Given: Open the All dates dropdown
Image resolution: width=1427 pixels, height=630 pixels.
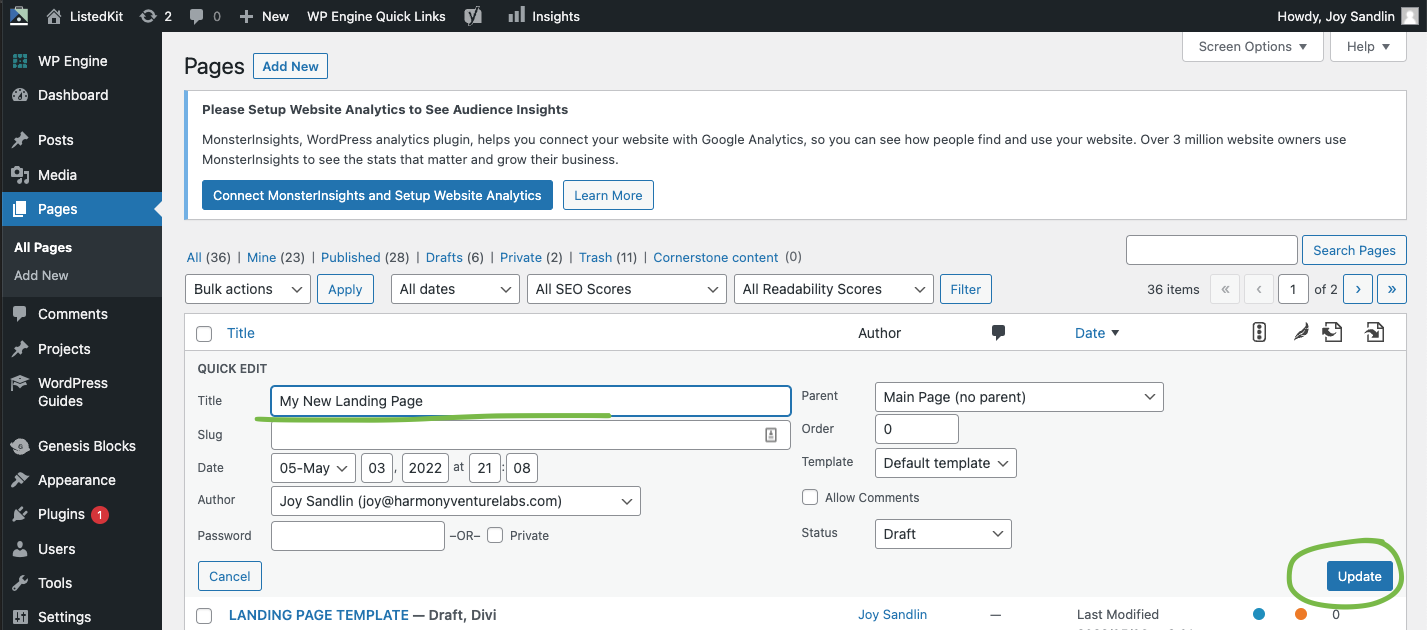Looking at the screenshot, I should 455,289.
